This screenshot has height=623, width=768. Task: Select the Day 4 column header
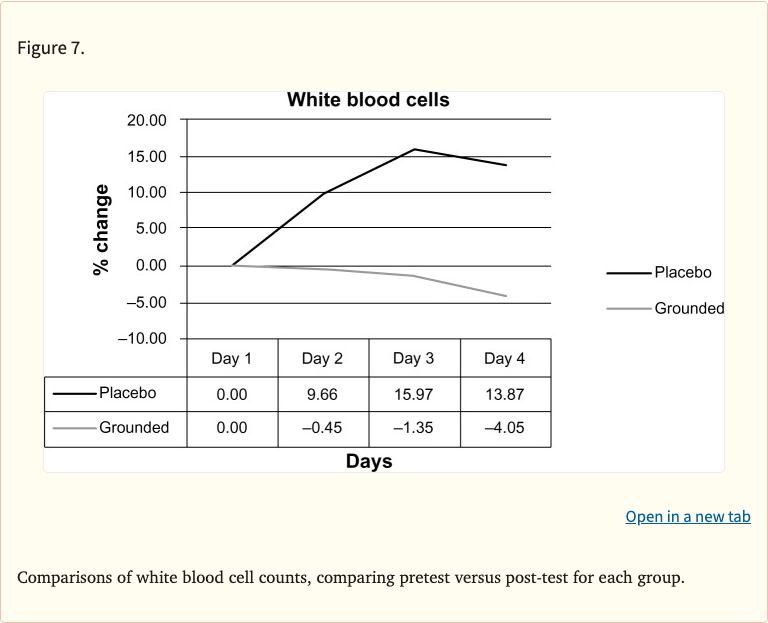[504, 358]
